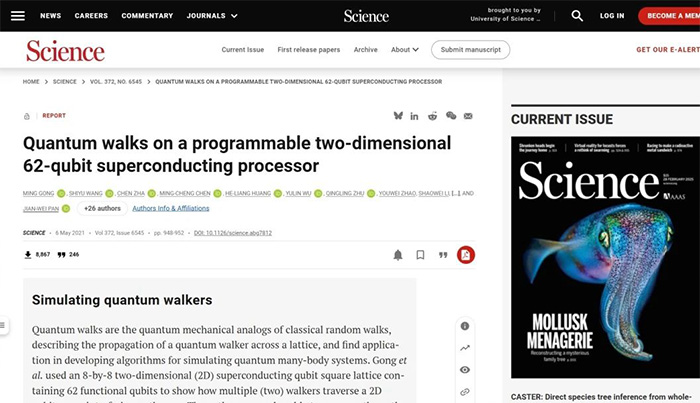Click author name MING GONG

point(38,193)
